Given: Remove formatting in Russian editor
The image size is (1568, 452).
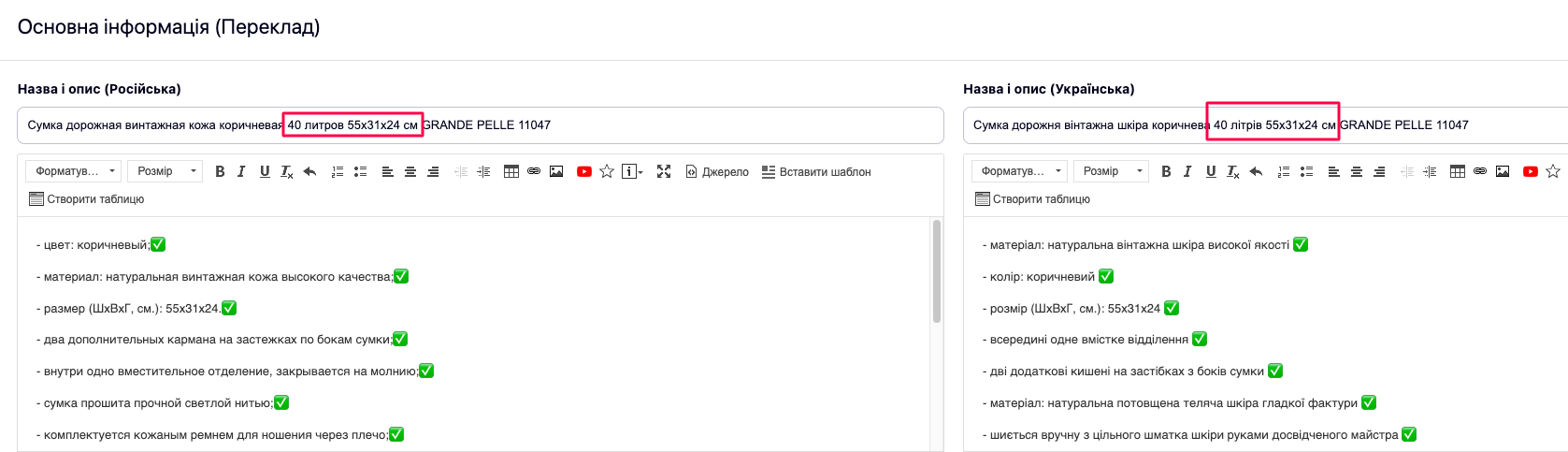Looking at the screenshot, I should [x=287, y=171].
